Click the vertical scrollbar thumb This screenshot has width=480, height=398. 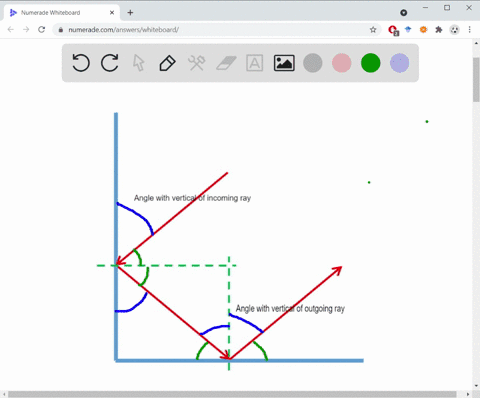click(476, 80)
